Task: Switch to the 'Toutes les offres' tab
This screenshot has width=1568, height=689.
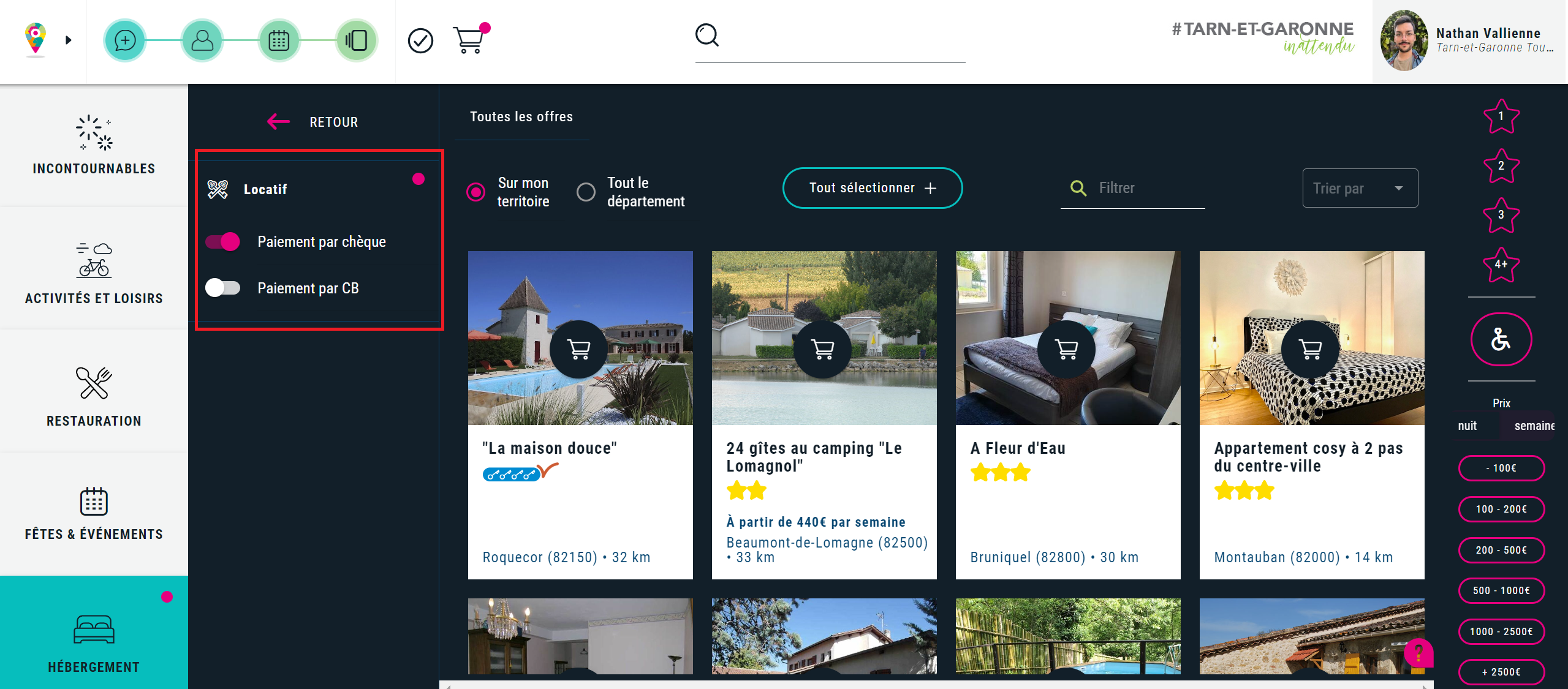Action: point(521,116)
